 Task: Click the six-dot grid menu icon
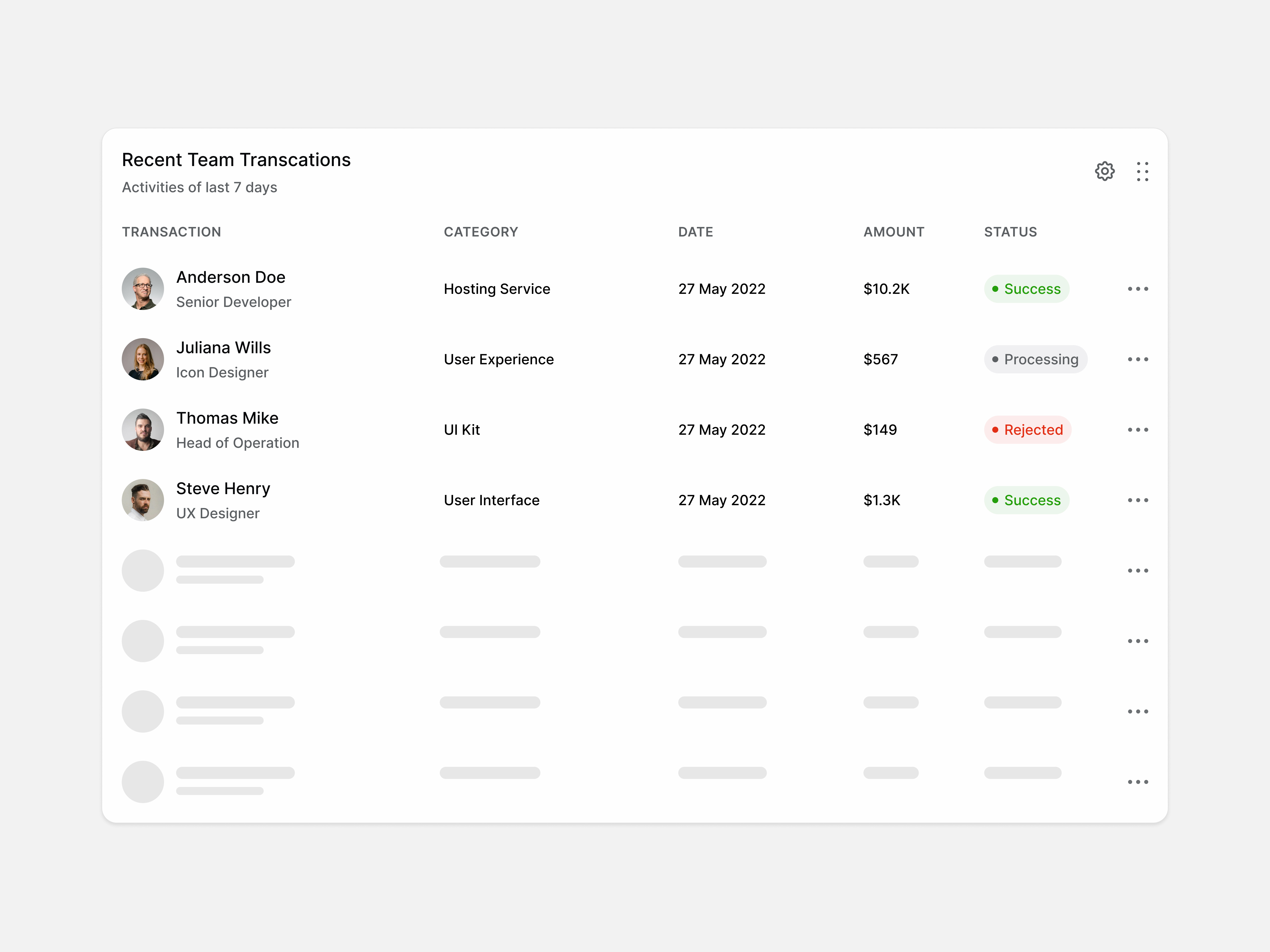(1142, 171)
